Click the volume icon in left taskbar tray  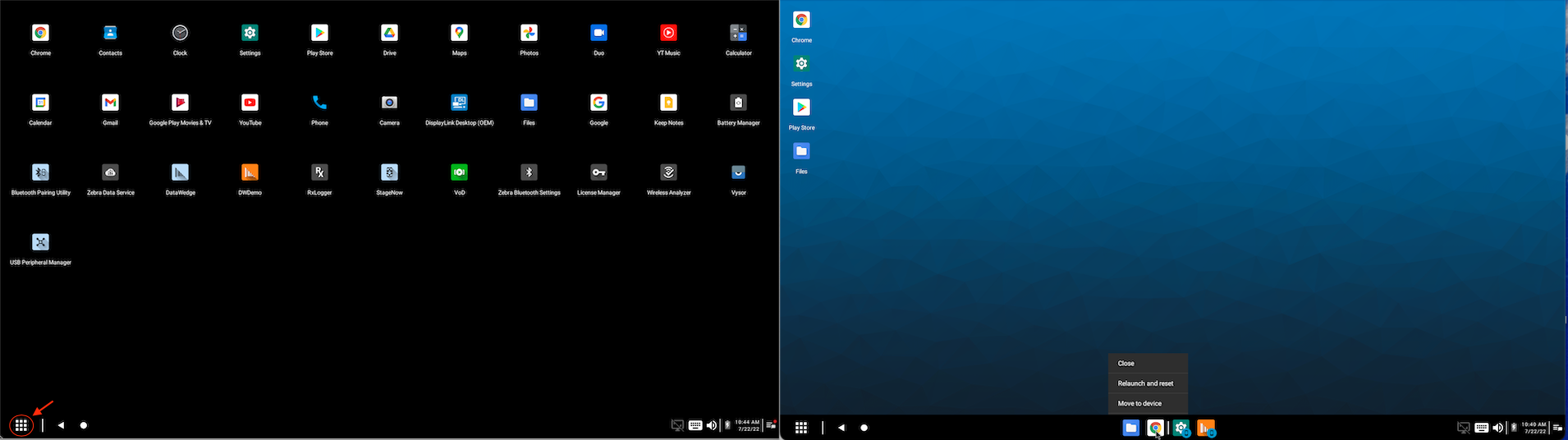coord(712,425)
